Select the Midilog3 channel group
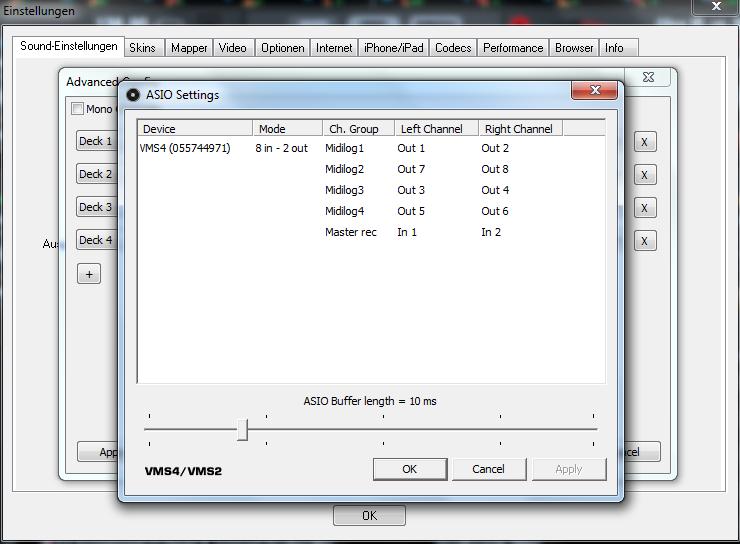740x544 pixels. [345, 190]
